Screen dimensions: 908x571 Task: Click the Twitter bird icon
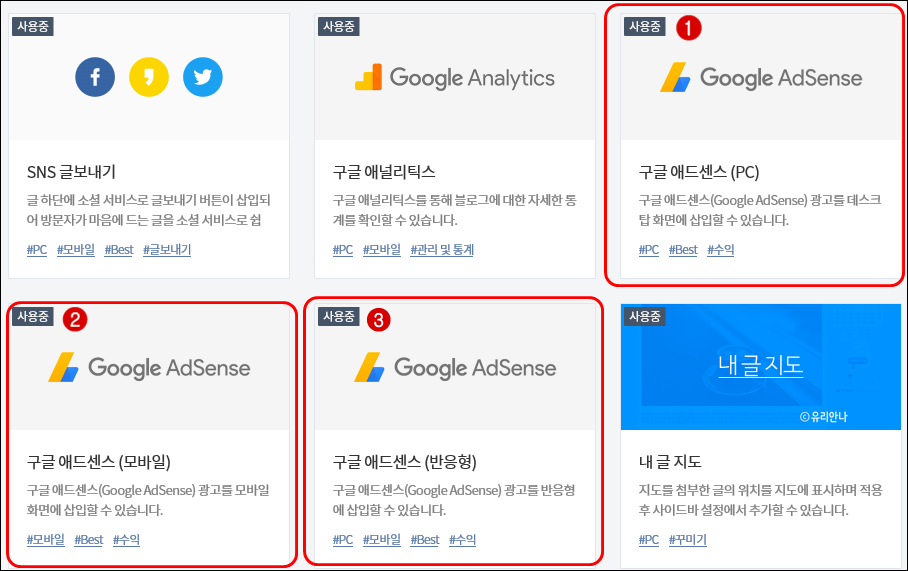pos(203,77)
